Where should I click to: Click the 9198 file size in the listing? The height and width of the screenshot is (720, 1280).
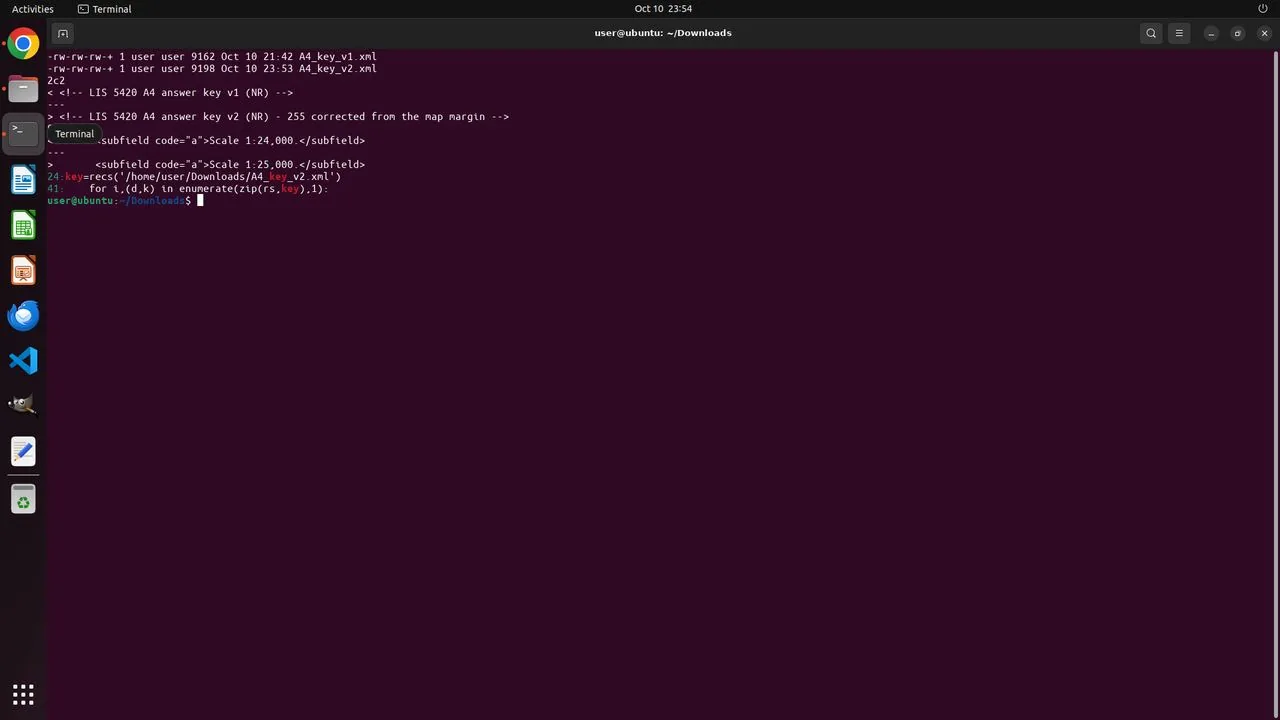click(203, 69)
